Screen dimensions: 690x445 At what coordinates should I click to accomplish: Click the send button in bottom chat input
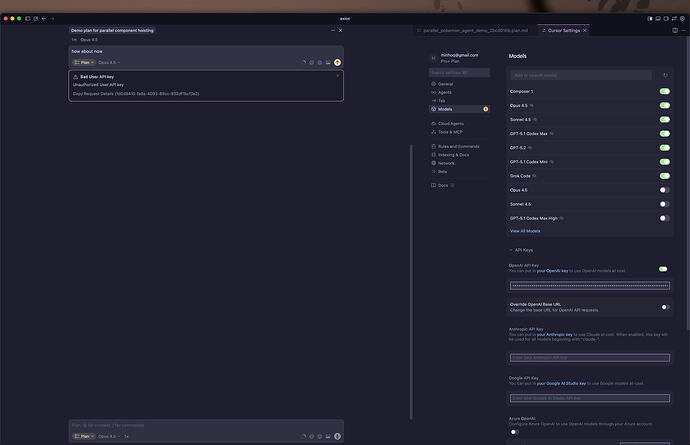click(x=337, y=436)
